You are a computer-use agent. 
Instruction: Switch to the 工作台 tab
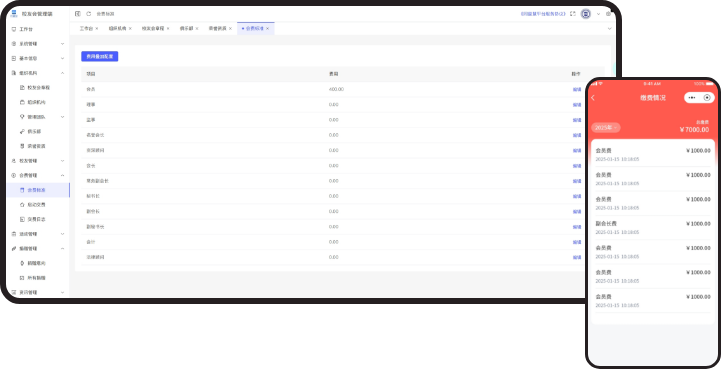[x=86, y=29]
